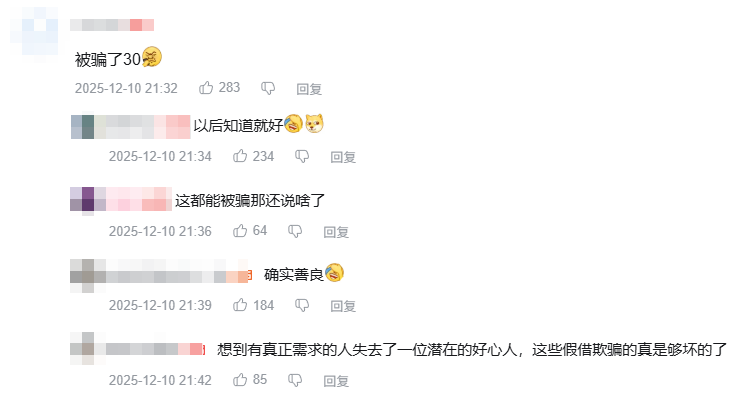The width and height of the screenshot is (754, 411).
Task: Like the reply with 85 likes
Action: tap(241, 380)
